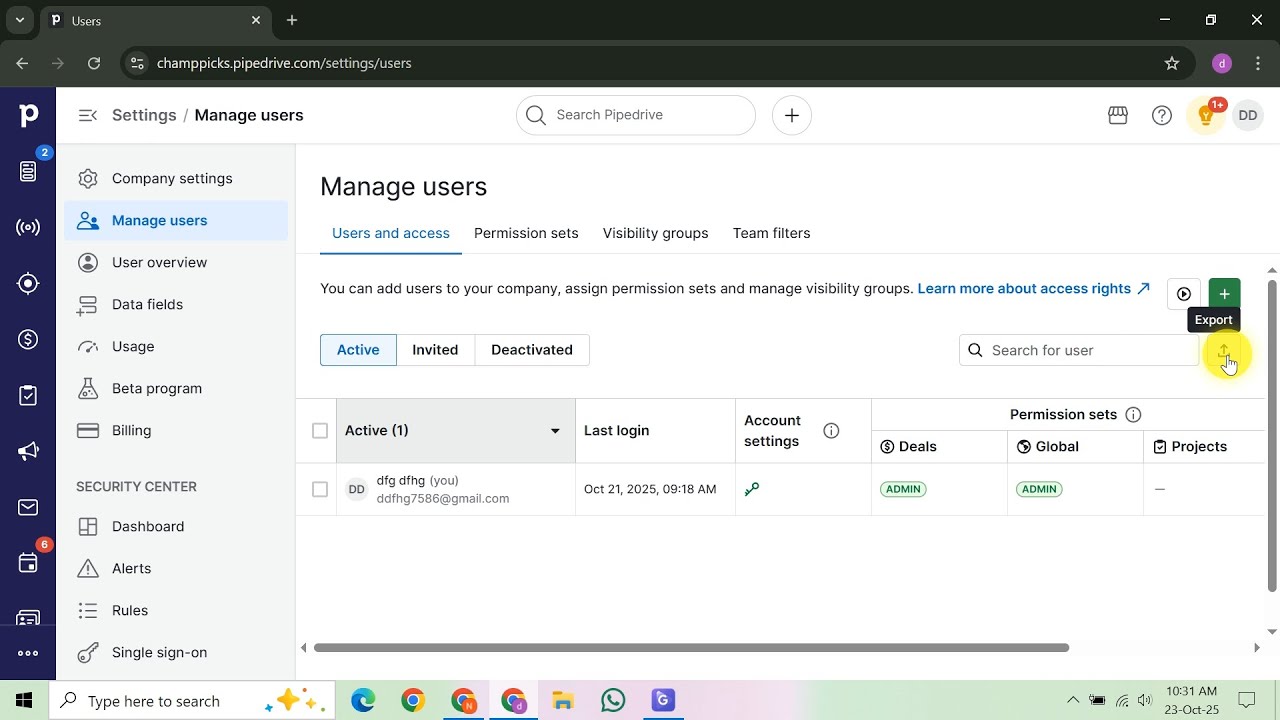Open the Deals dollar icon in sidebar
The image size is (1280, 720).
[x=28, y=340]
